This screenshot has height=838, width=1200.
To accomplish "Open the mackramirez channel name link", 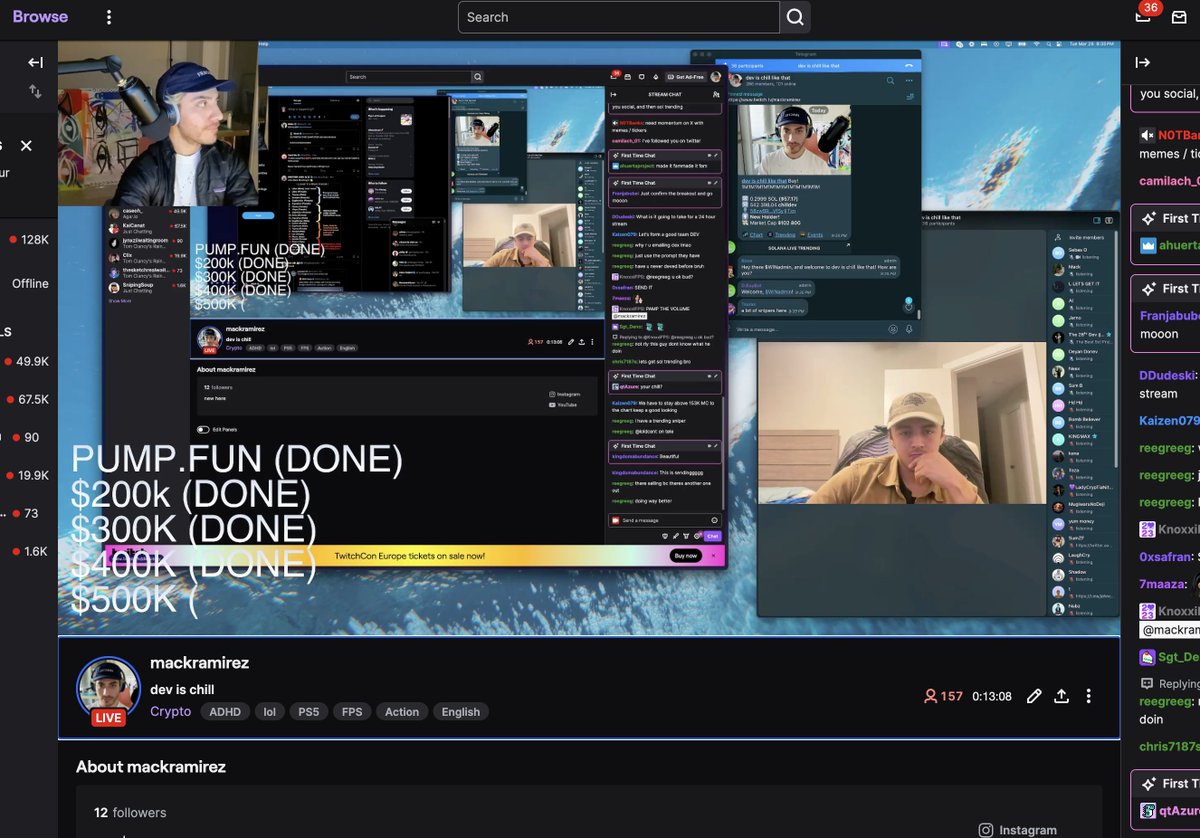I will point(199,663).
